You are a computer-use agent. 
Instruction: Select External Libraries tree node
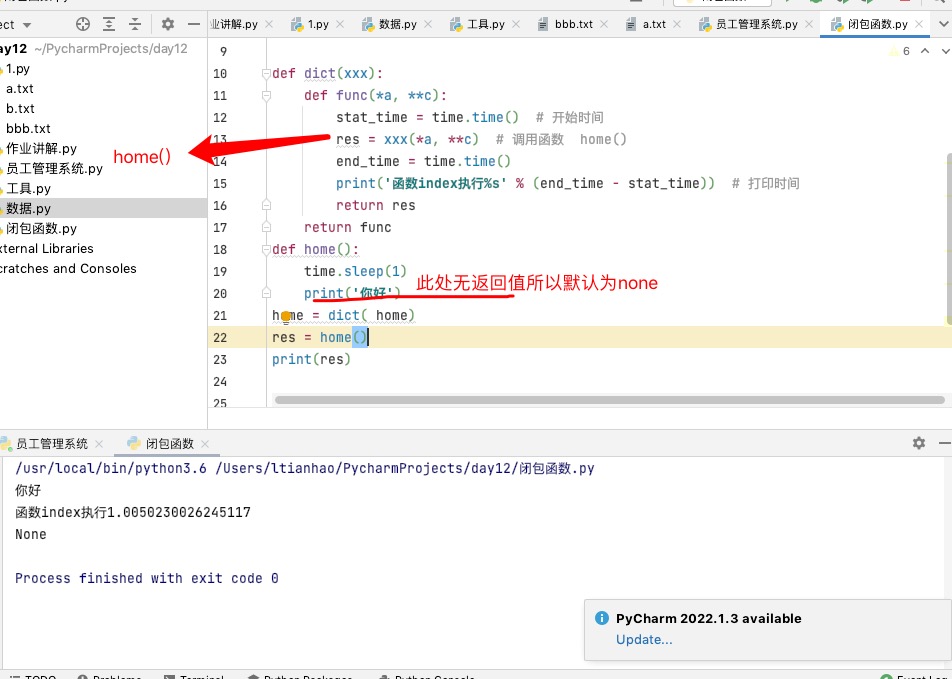point(47,249)
